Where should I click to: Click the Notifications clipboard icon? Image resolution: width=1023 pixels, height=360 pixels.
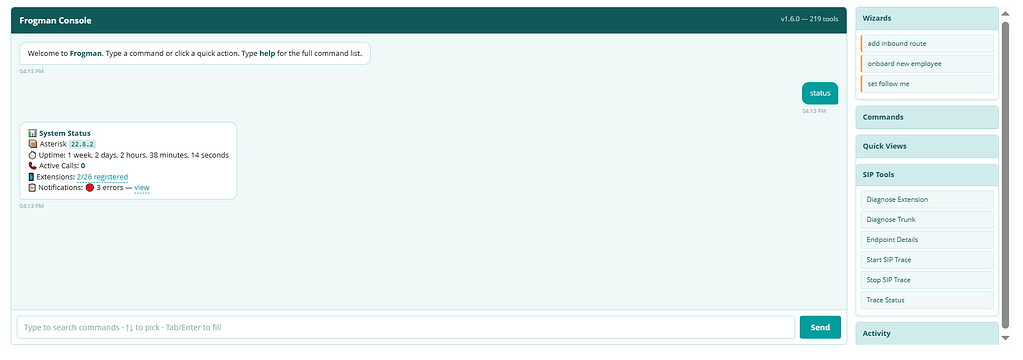[33, 188]
